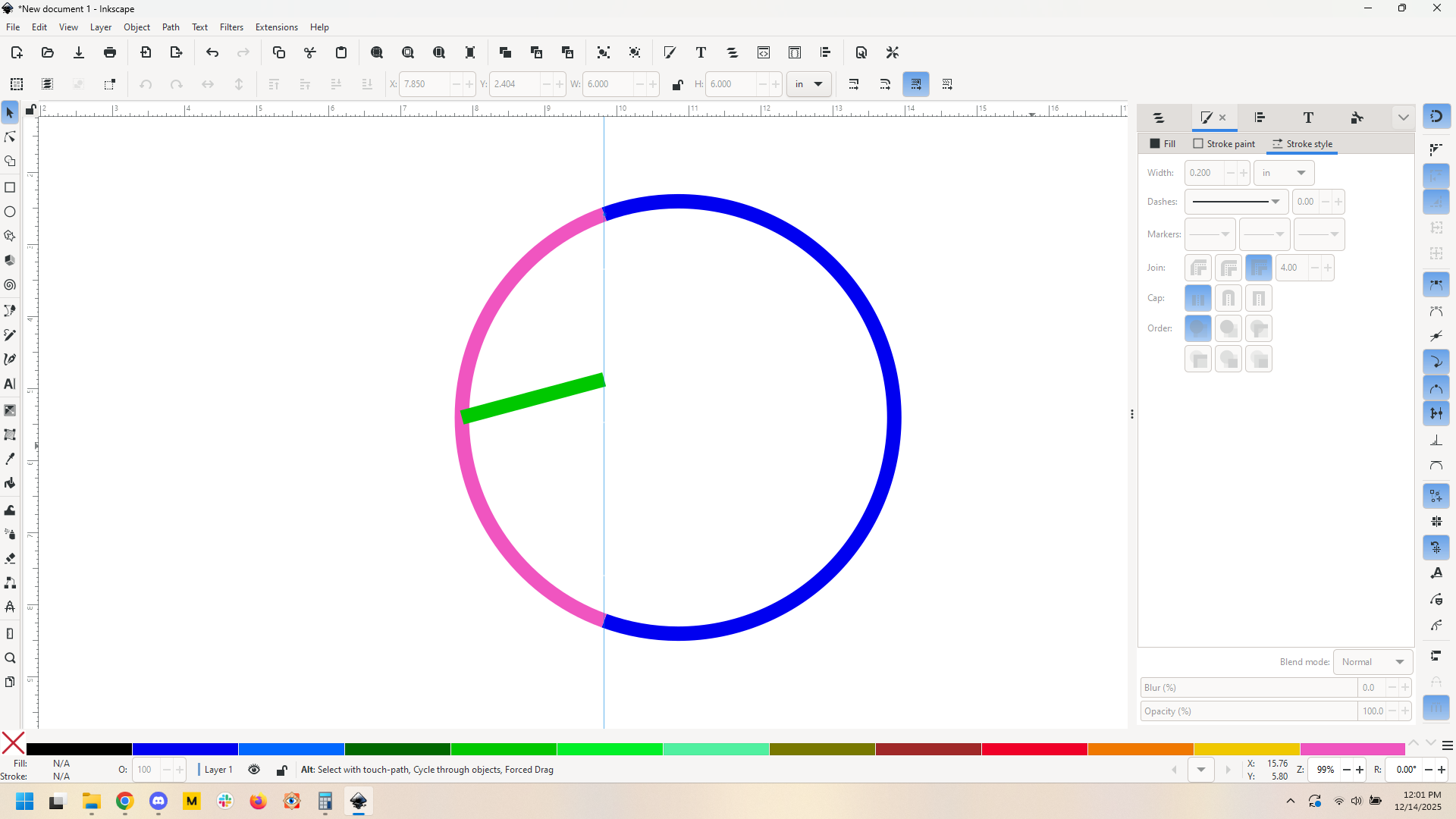This screenshot has width=1456, height=819.
Task: Select the Node editing tool
Action: (10, 137)
